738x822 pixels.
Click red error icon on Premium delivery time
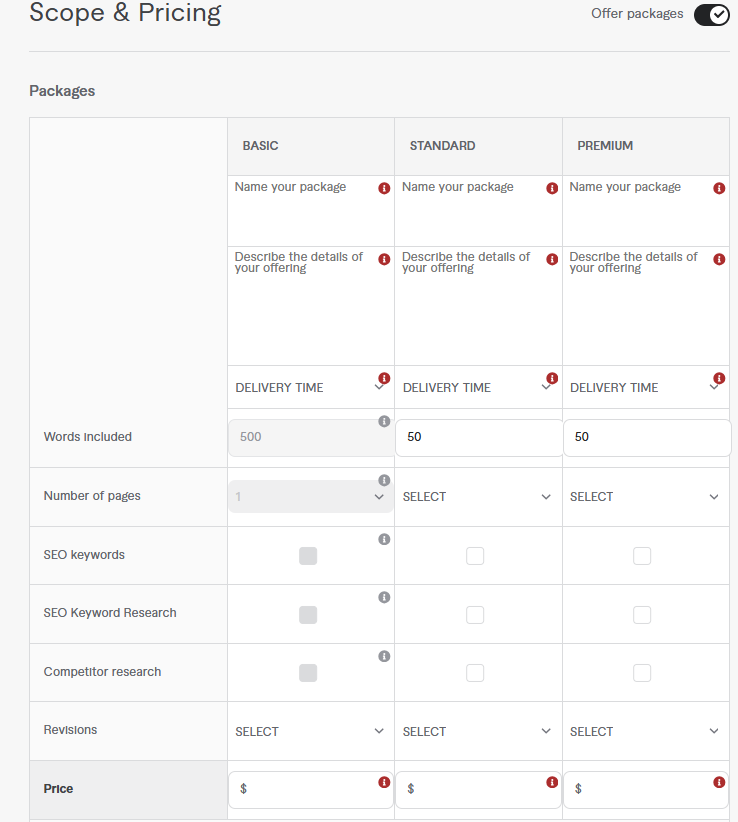point(719,379)
